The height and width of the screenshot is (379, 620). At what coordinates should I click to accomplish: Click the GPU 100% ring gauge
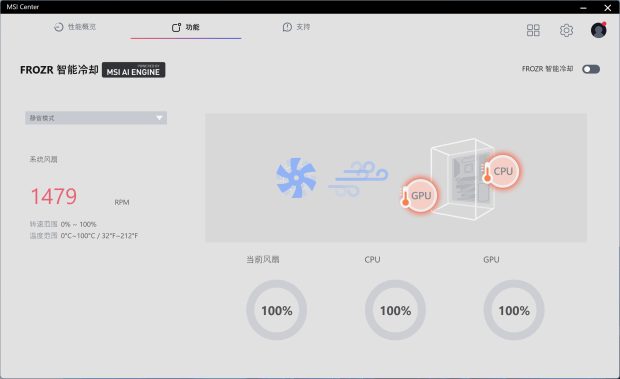click(514, 310)
